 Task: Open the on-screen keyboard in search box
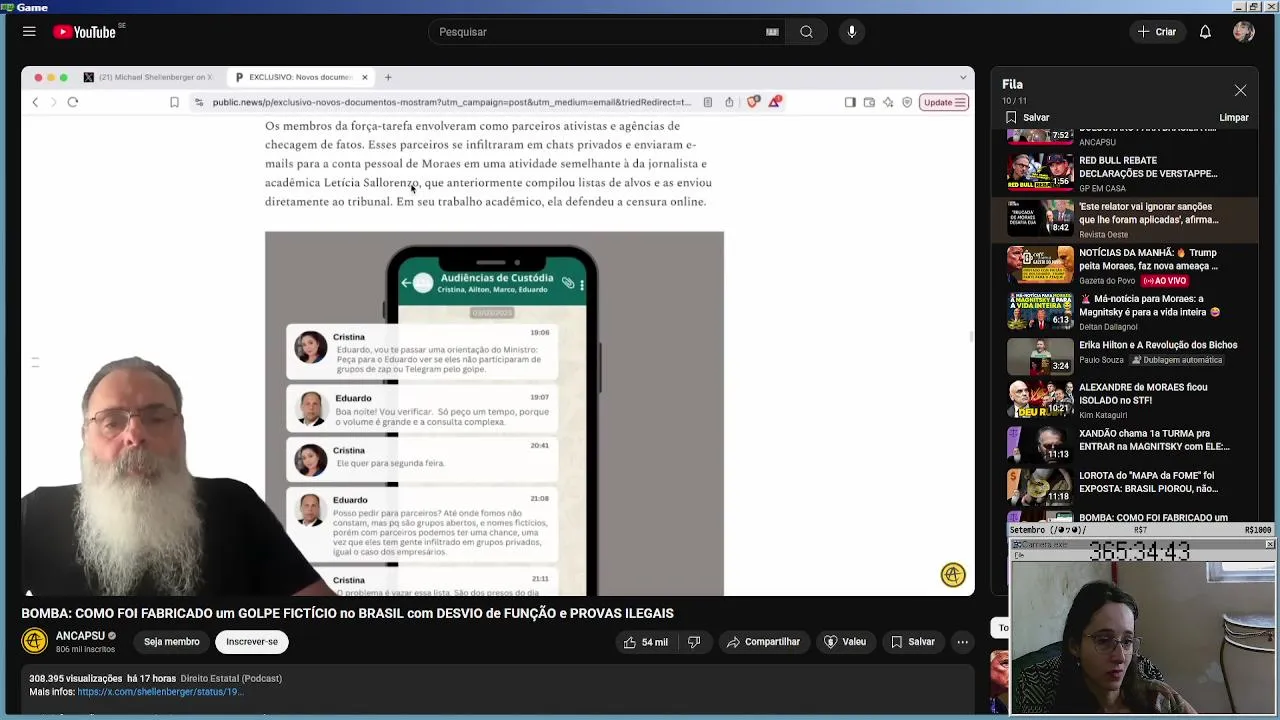tap(772, 32)
